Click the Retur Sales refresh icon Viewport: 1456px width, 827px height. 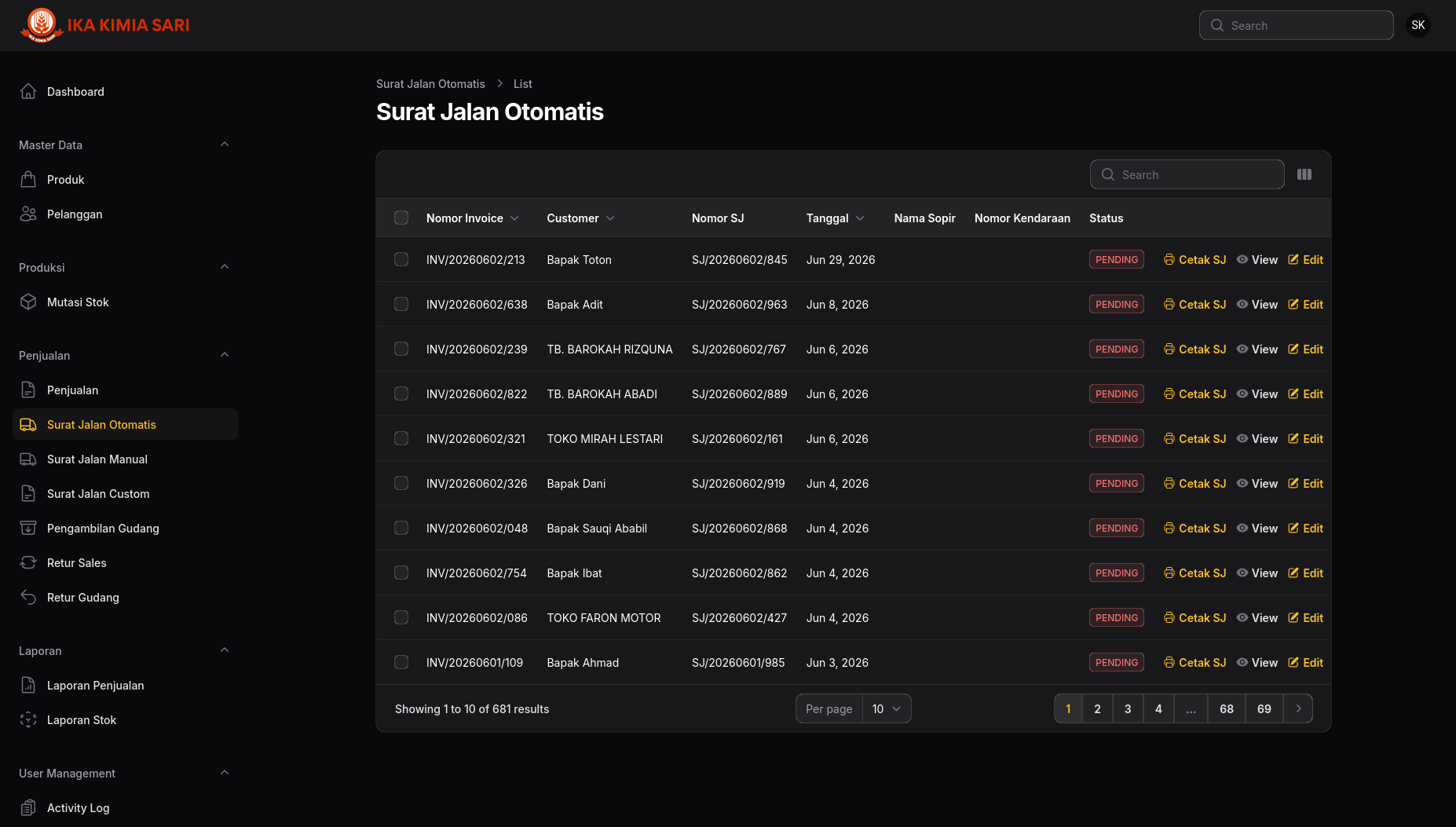click(28, 562)
